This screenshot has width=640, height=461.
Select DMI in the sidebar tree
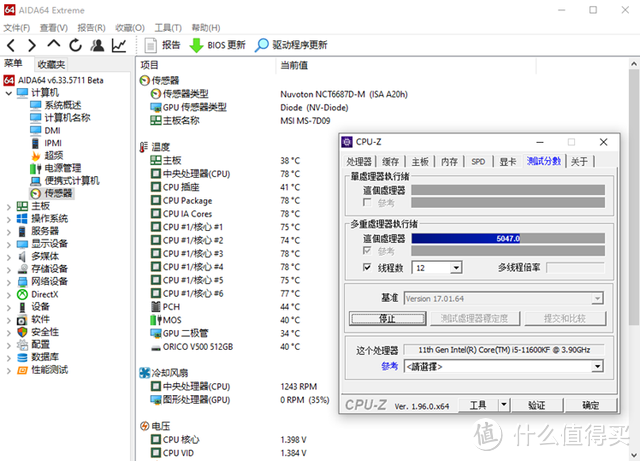tap(52, 131)
